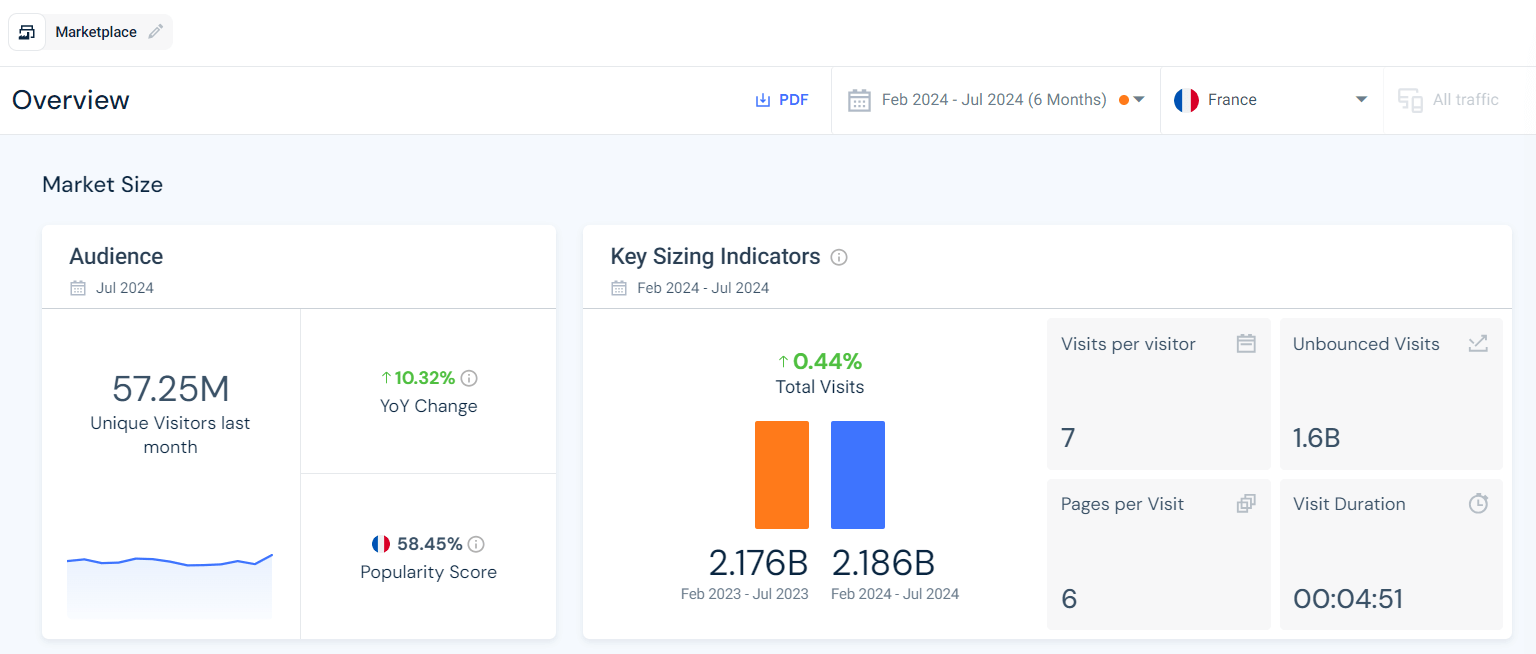Click the calendar icon in Visits per visitor card
This screenshot has height=654, width=1536.
[x=1245, y=344]
